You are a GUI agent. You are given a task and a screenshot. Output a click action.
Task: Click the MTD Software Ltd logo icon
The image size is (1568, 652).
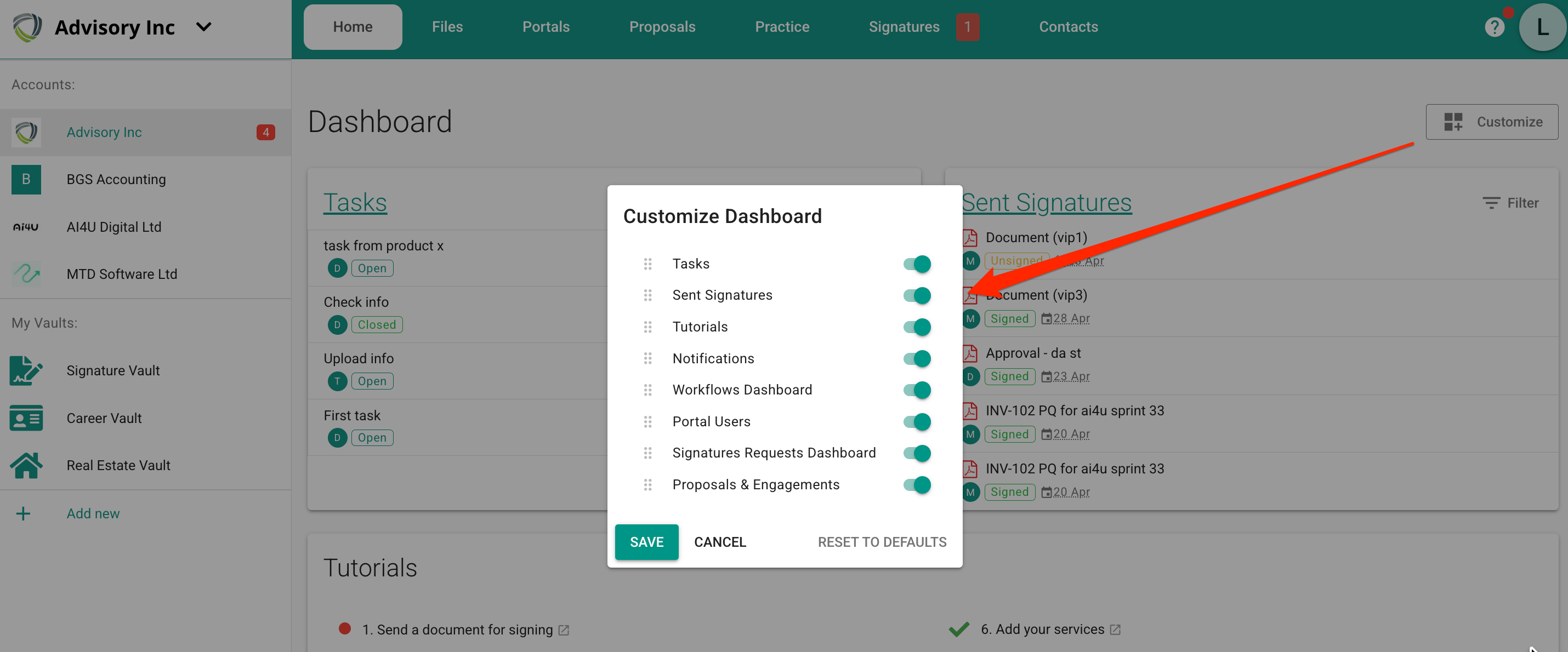coord(26,274)
